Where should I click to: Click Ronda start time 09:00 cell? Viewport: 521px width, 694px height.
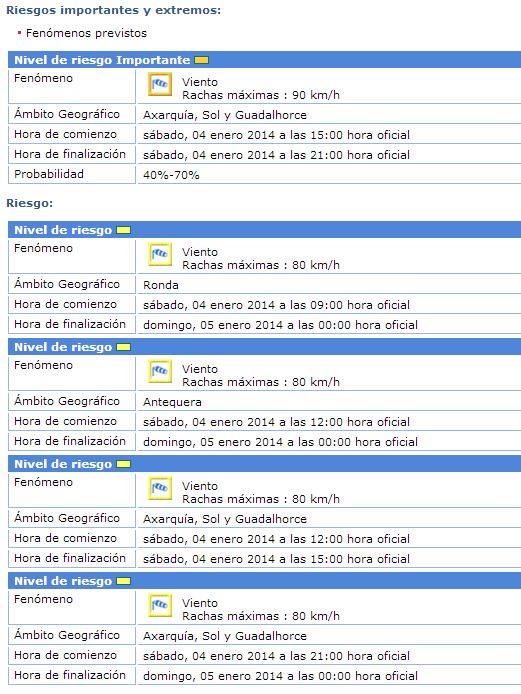(x=329, y=305)
